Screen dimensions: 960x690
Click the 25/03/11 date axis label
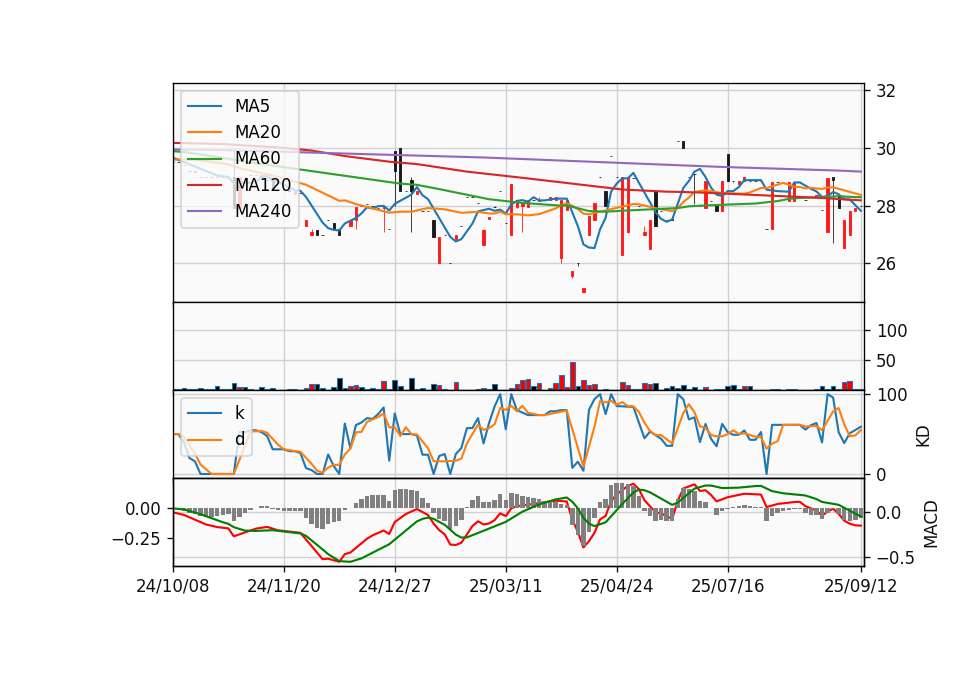(506, 586)
